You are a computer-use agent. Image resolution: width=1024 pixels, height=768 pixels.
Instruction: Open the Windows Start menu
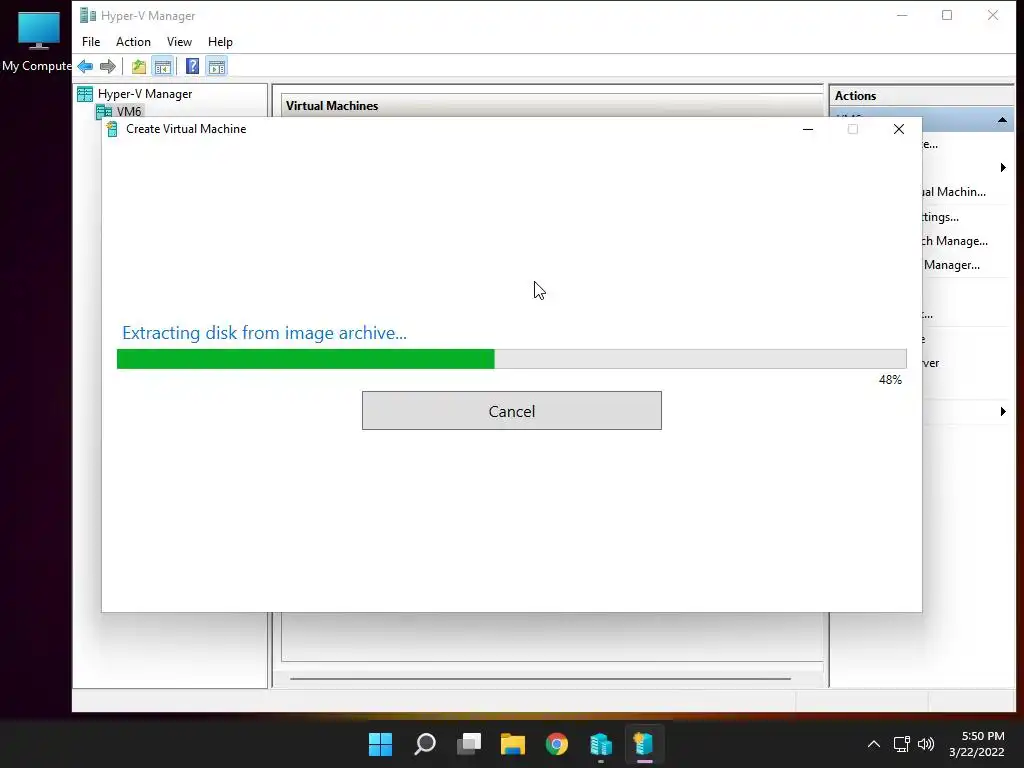380,744
